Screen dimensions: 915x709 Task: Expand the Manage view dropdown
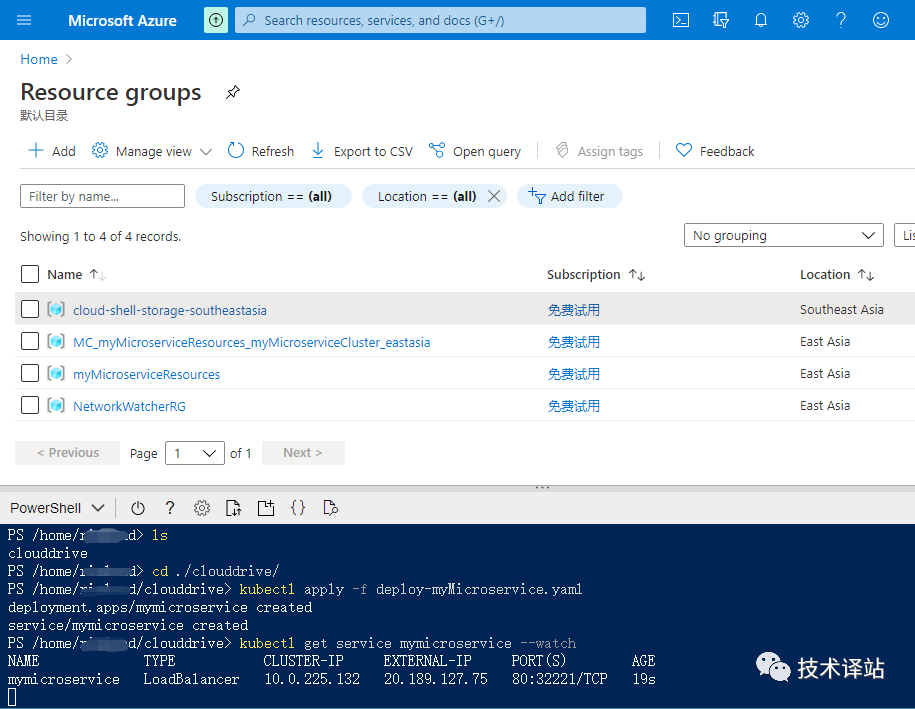(x=152, y=151)
